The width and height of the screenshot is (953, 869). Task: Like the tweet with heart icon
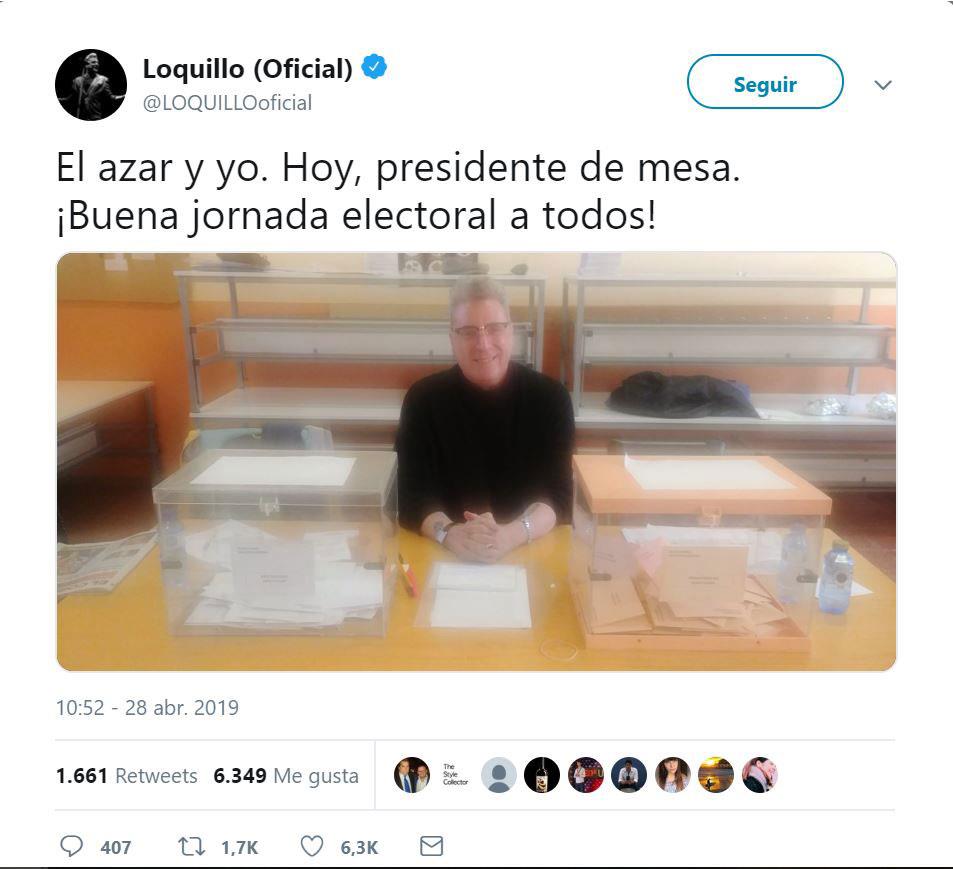[312, 846]
